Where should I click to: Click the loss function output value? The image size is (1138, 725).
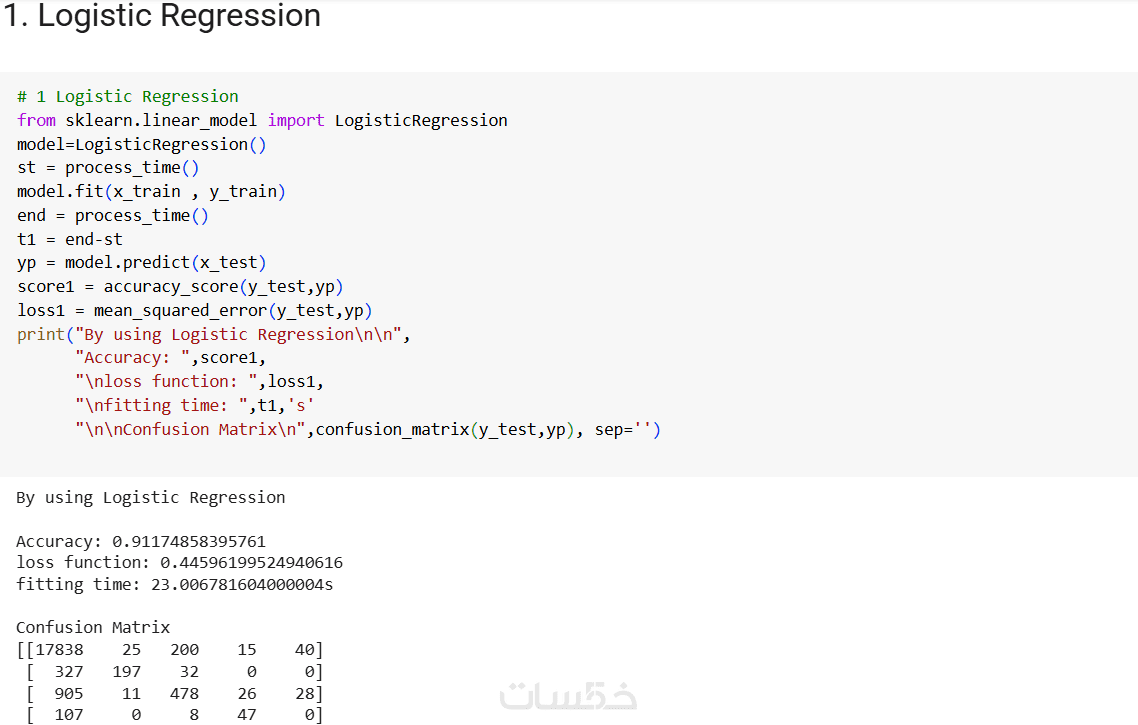[x=251, y=562]
